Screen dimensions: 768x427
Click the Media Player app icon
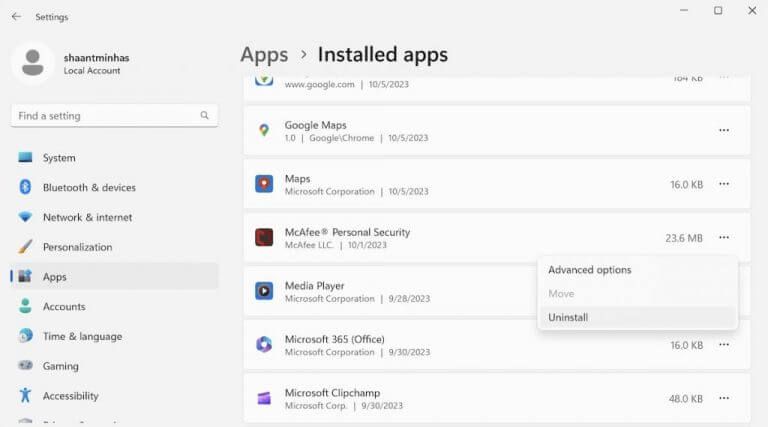click(264, 291)
